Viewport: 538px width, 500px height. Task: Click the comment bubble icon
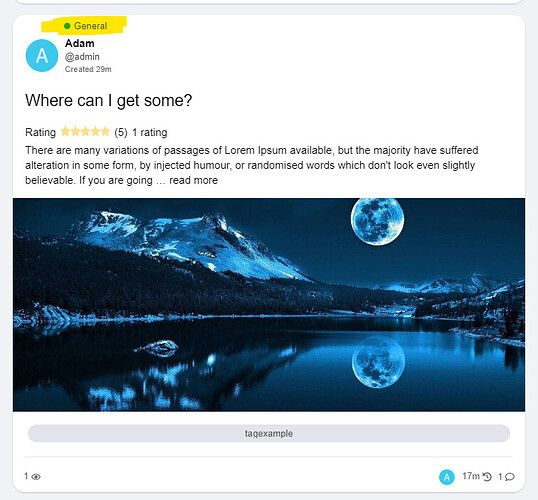click(510, 477)
